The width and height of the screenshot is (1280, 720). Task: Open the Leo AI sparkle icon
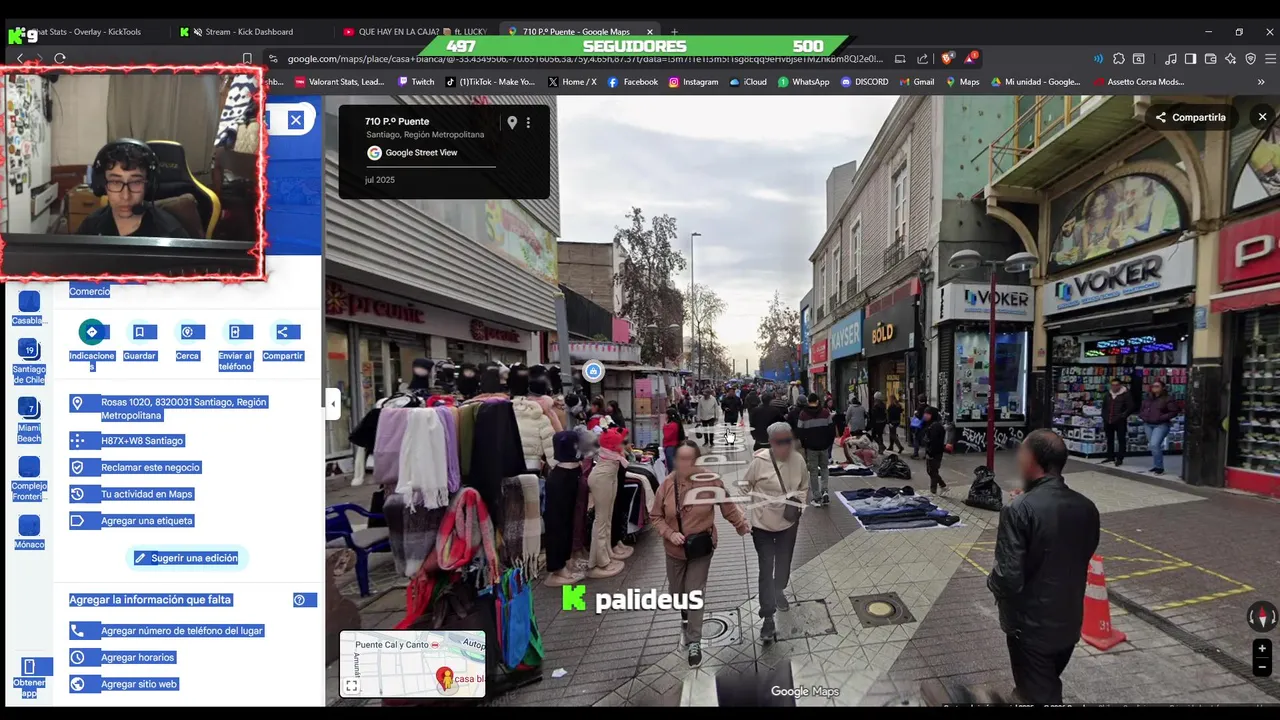point(1230,59)
